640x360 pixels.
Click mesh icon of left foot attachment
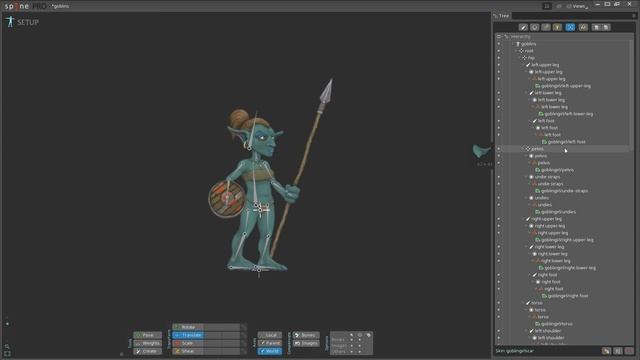point(541,135)
